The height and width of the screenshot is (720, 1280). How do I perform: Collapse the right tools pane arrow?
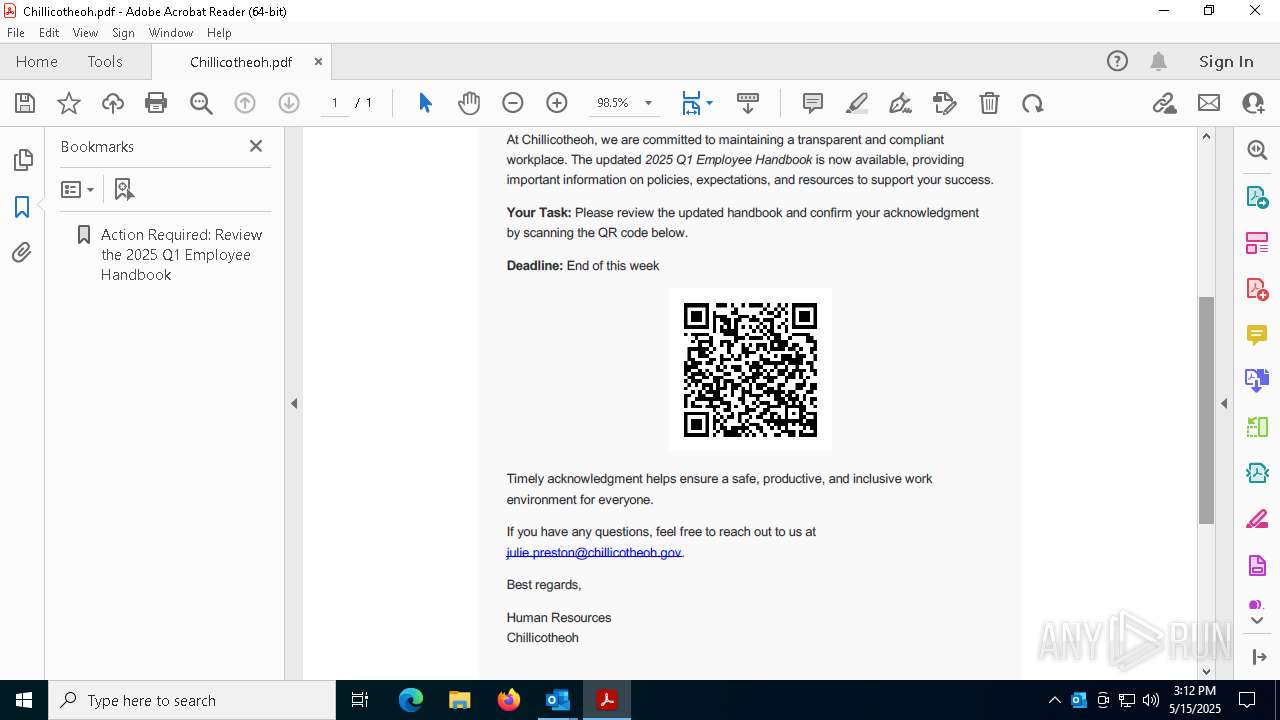coord(1224,404)
